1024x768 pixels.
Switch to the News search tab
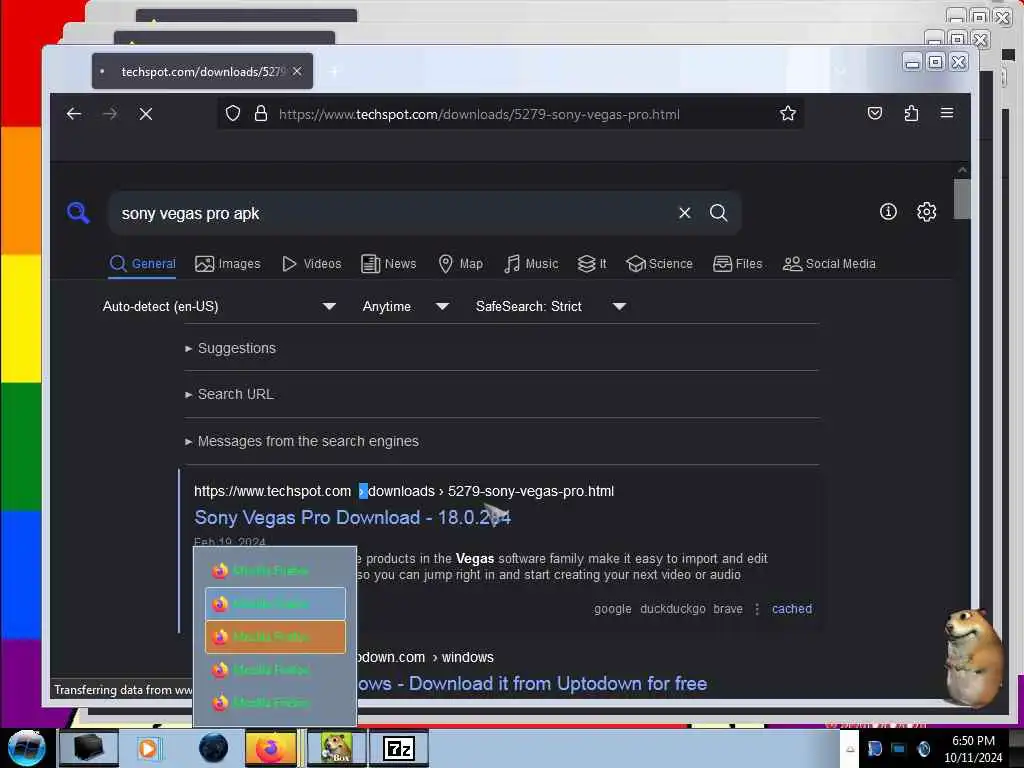click(389, 263)
